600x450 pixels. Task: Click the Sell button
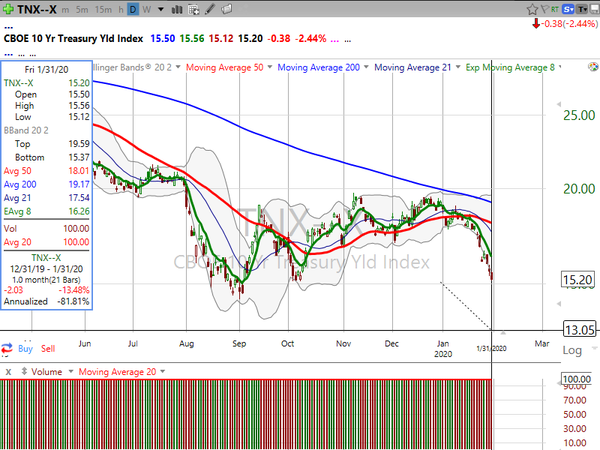[48, 349]
